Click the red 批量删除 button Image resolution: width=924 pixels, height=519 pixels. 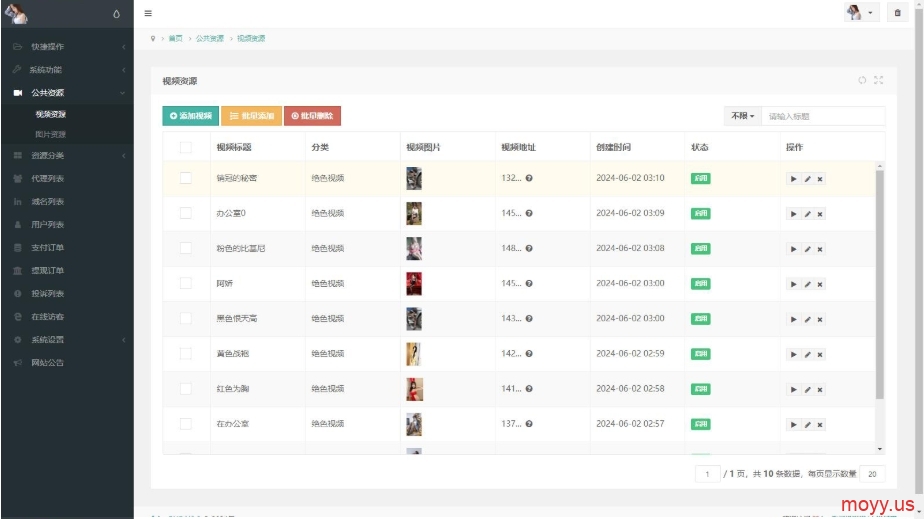click(x=312, y=116)
